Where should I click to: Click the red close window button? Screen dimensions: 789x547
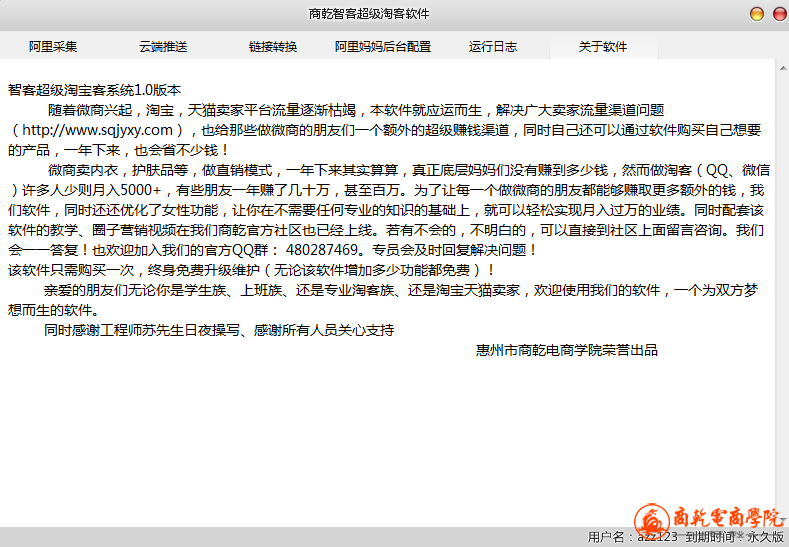[780, 14]
